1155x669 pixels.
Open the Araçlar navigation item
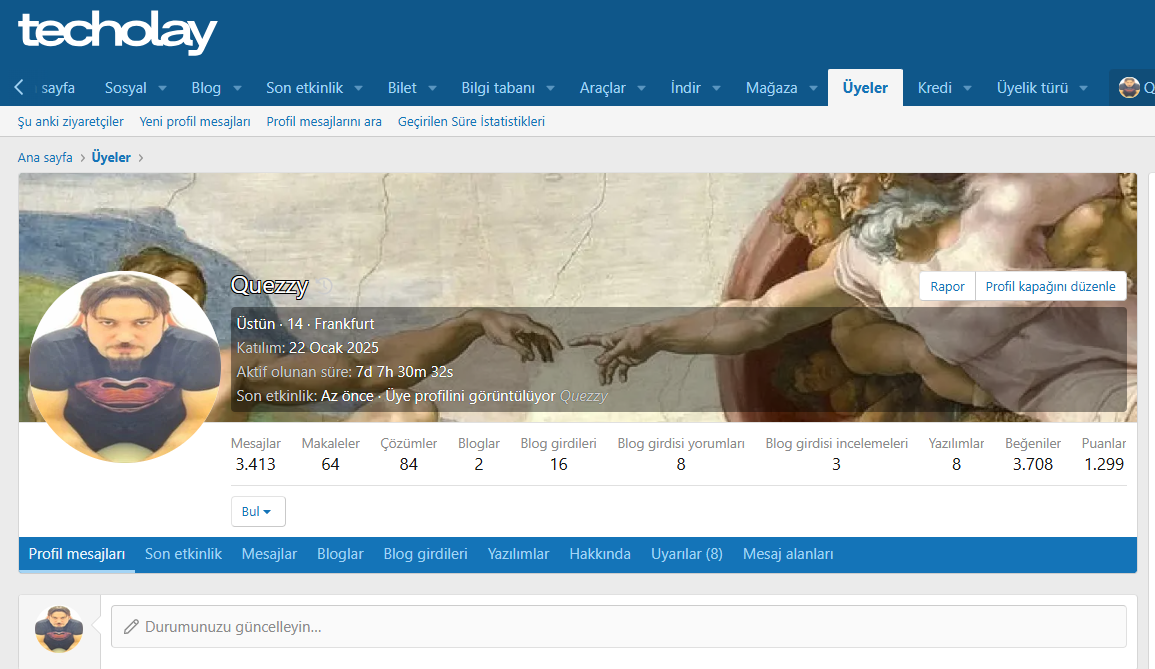pyautogui.click(x=603, y=88)
